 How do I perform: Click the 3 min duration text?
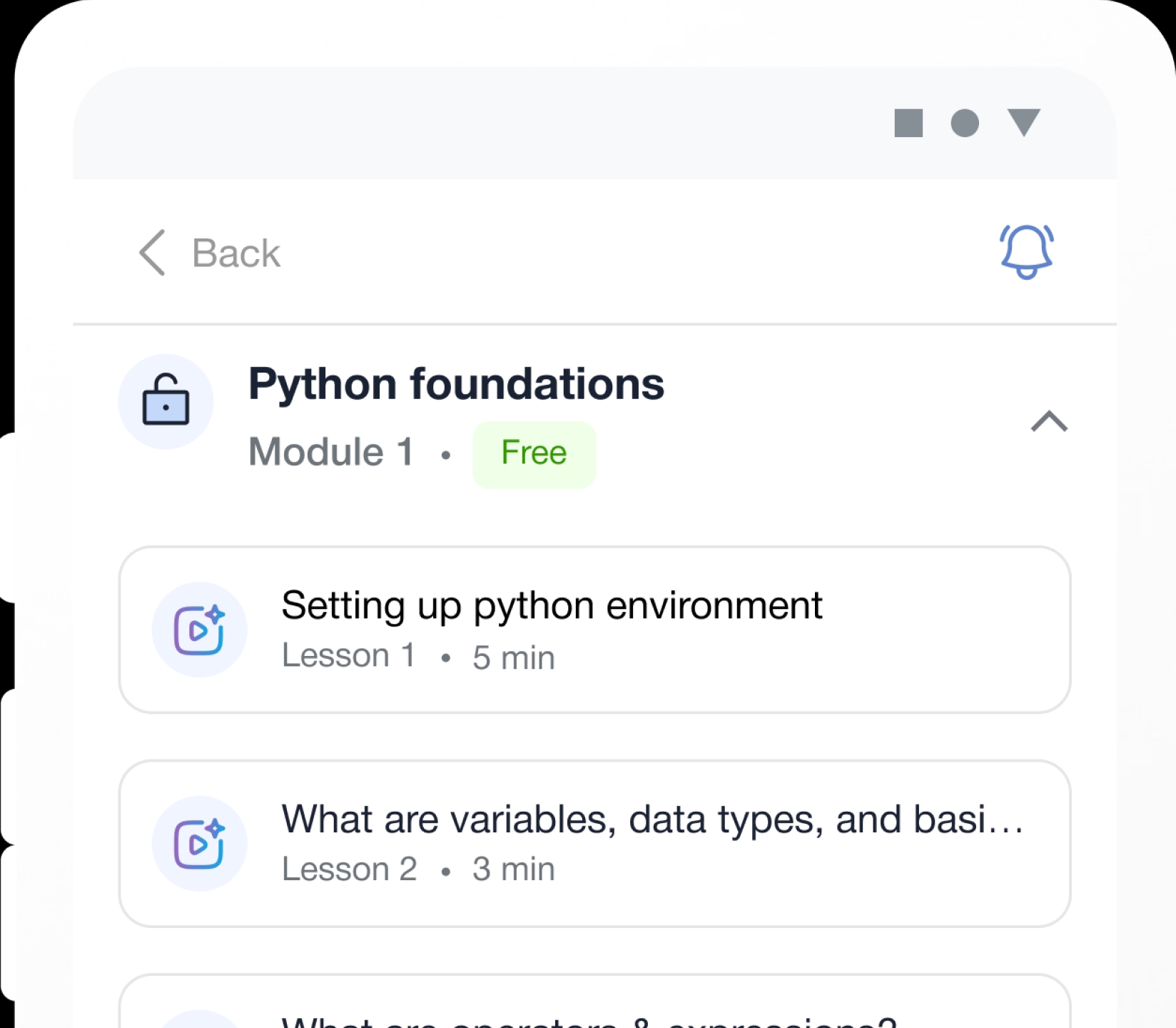point(513,870)
